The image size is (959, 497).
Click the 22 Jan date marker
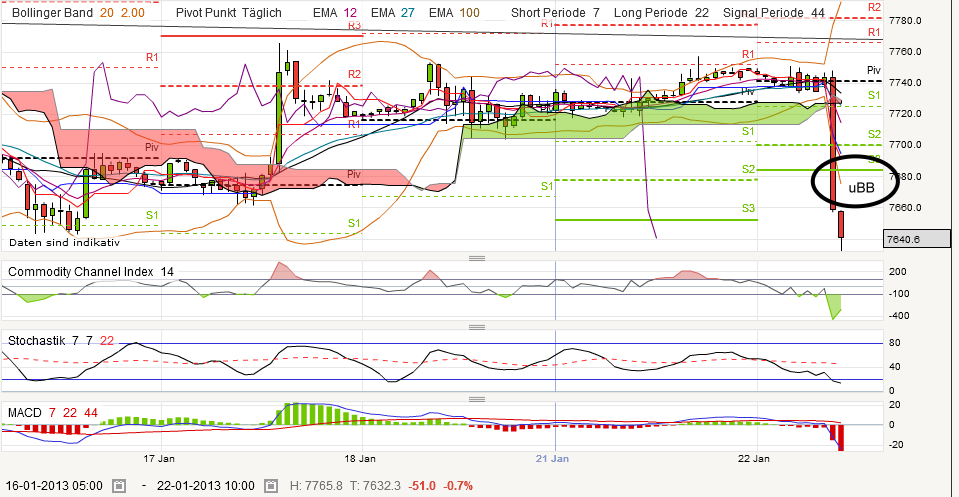coord(754,458)
